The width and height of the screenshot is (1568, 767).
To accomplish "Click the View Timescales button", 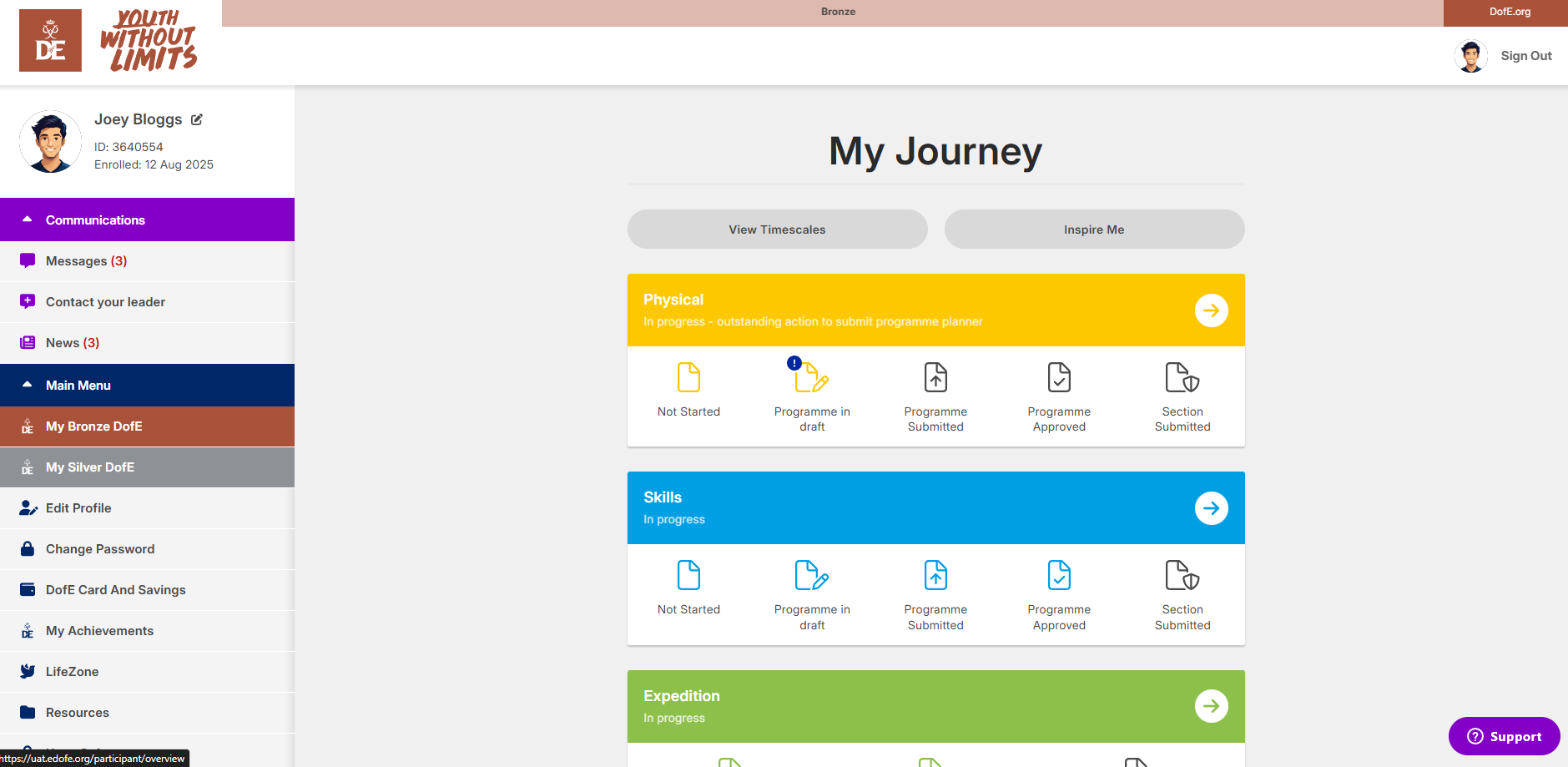I will click(776, 229).
